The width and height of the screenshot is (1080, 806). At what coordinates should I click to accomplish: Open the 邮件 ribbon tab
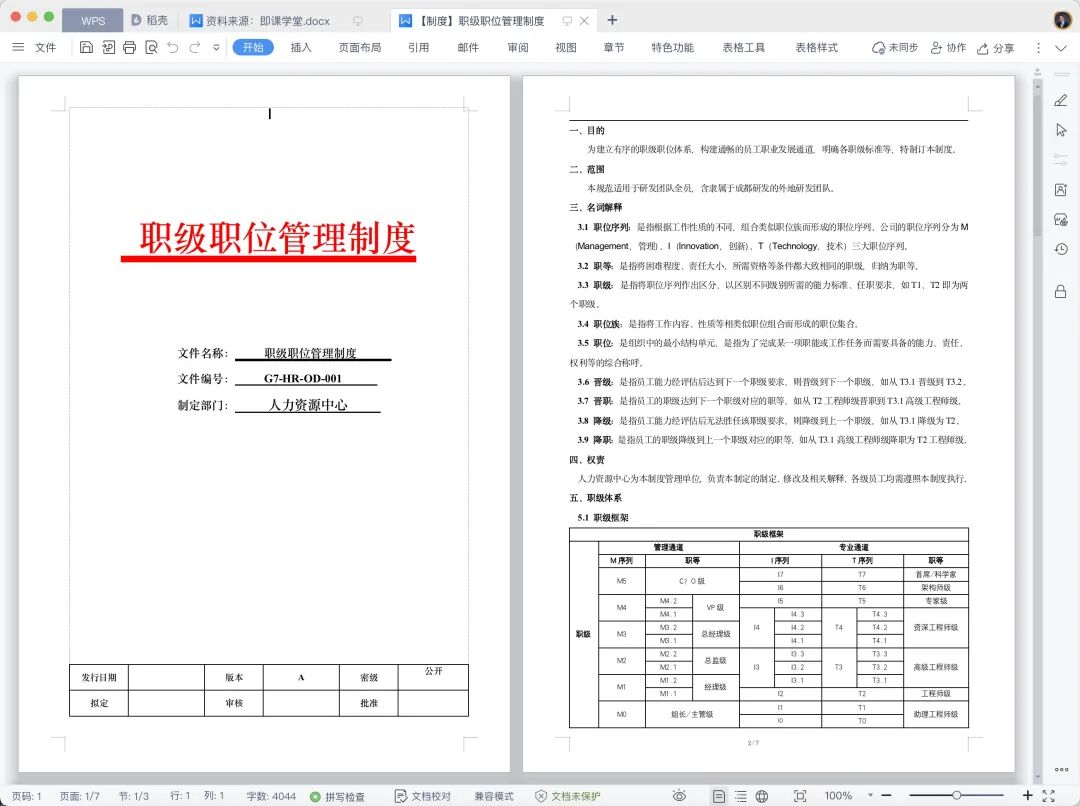coord(468,48)
